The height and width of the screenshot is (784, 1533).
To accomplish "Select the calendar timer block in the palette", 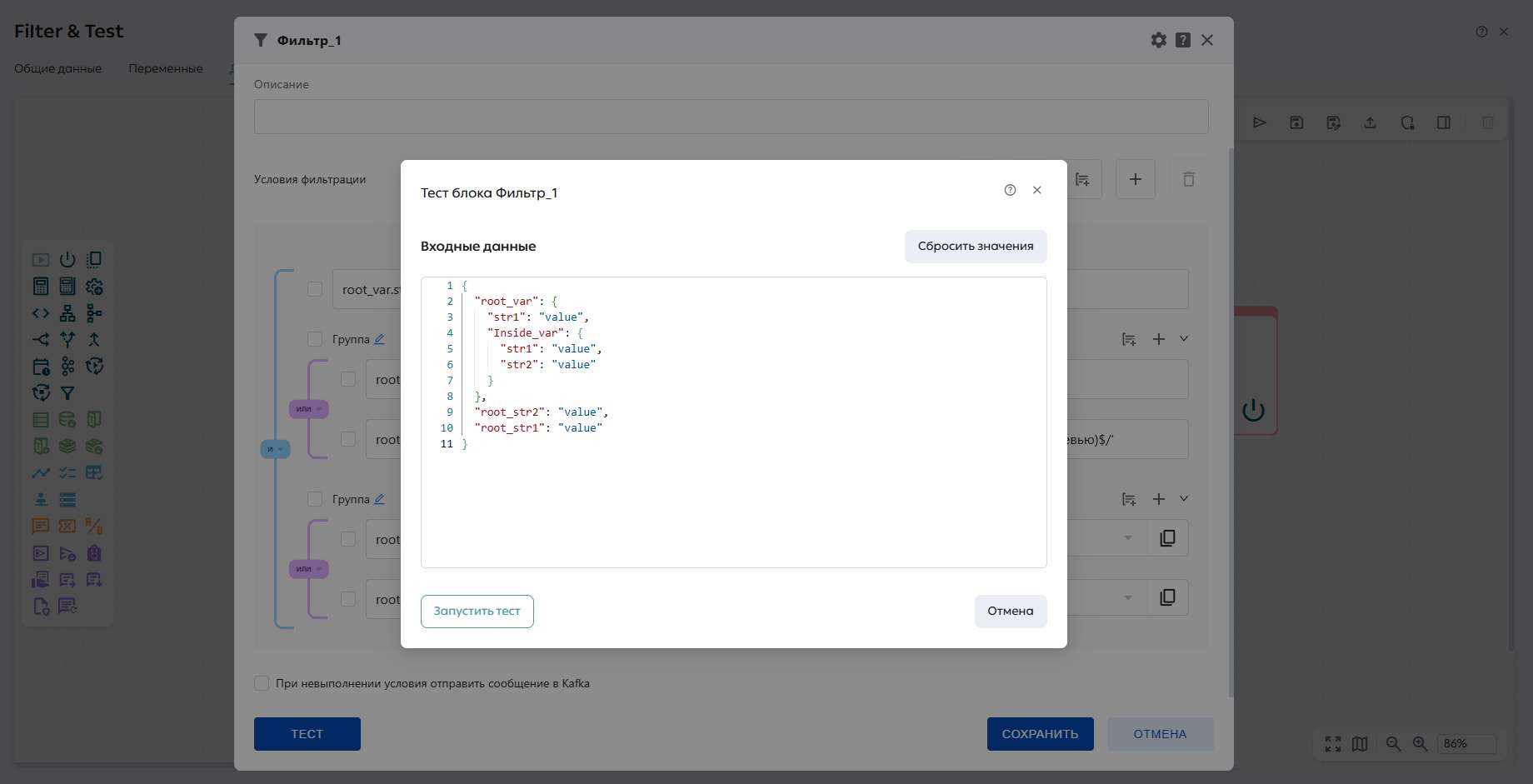I will click(x=41, y=367).
